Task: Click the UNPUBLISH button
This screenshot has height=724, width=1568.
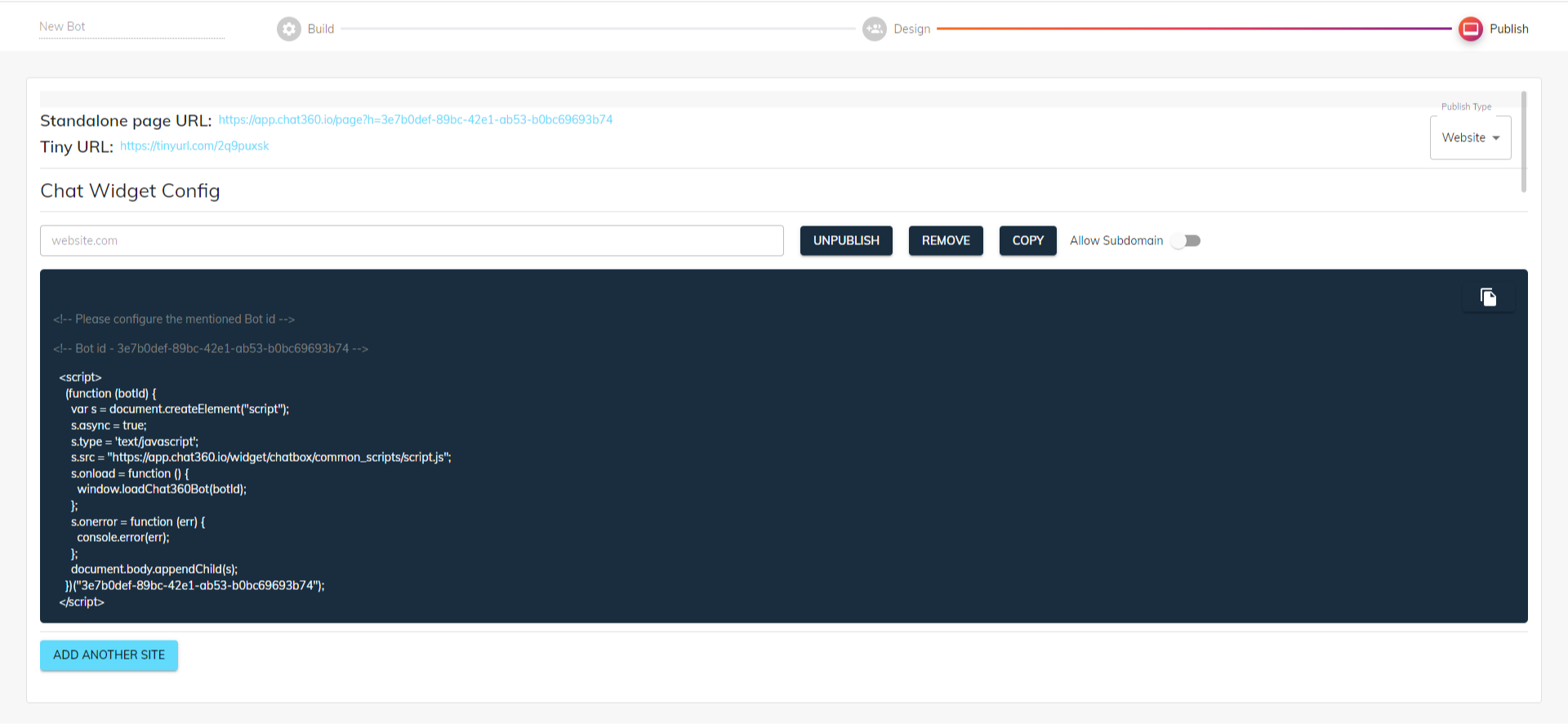Action: pyautogui.click(x=846, y=240)
